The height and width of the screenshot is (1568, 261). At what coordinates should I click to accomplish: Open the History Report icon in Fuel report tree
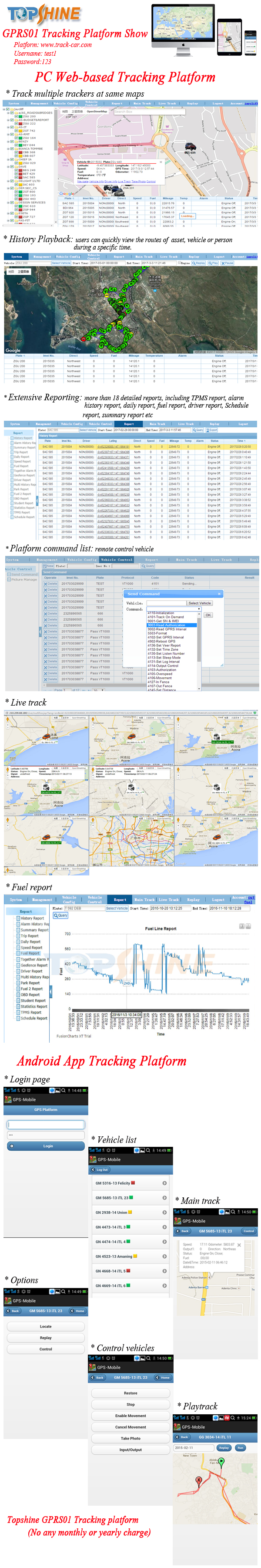coord(18,918)
